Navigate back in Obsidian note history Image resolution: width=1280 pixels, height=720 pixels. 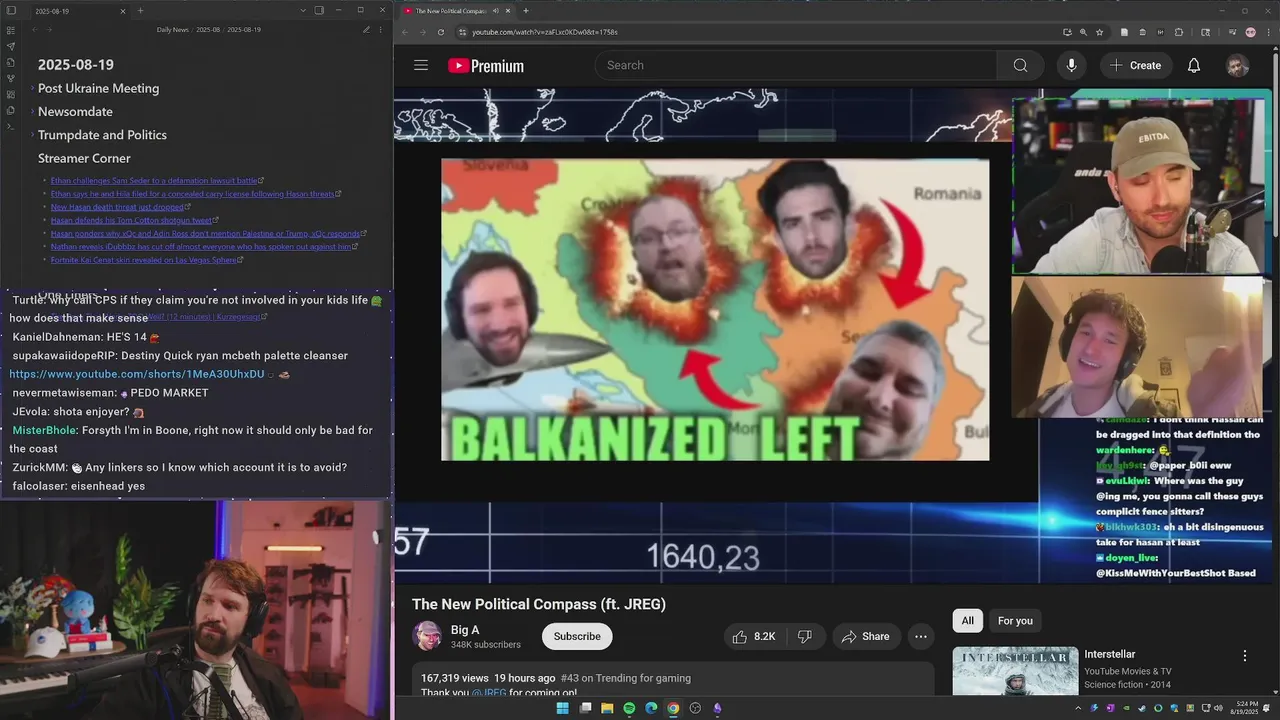coord(35,30)
